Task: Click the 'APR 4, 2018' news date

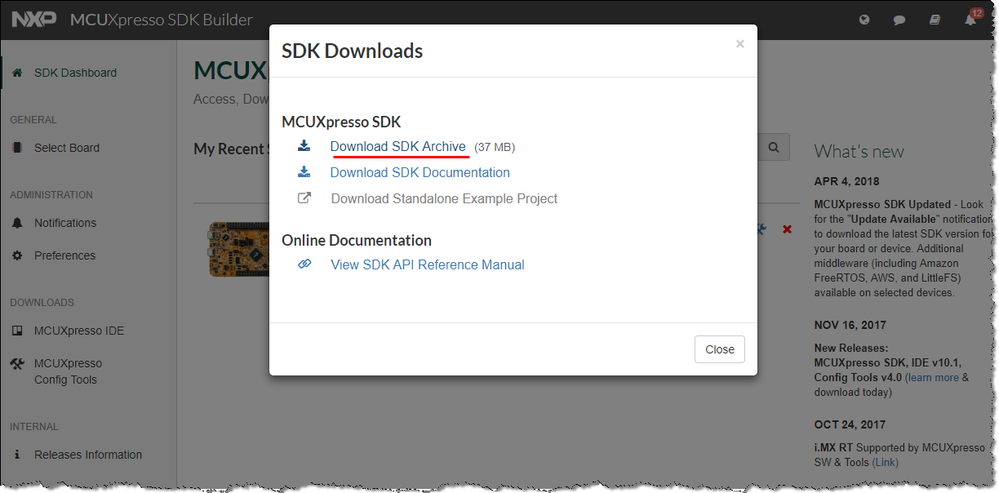Action: tap(846, 182)
